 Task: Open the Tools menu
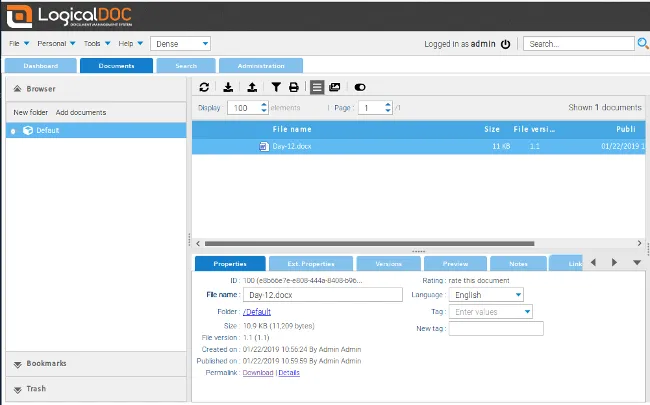96,44
